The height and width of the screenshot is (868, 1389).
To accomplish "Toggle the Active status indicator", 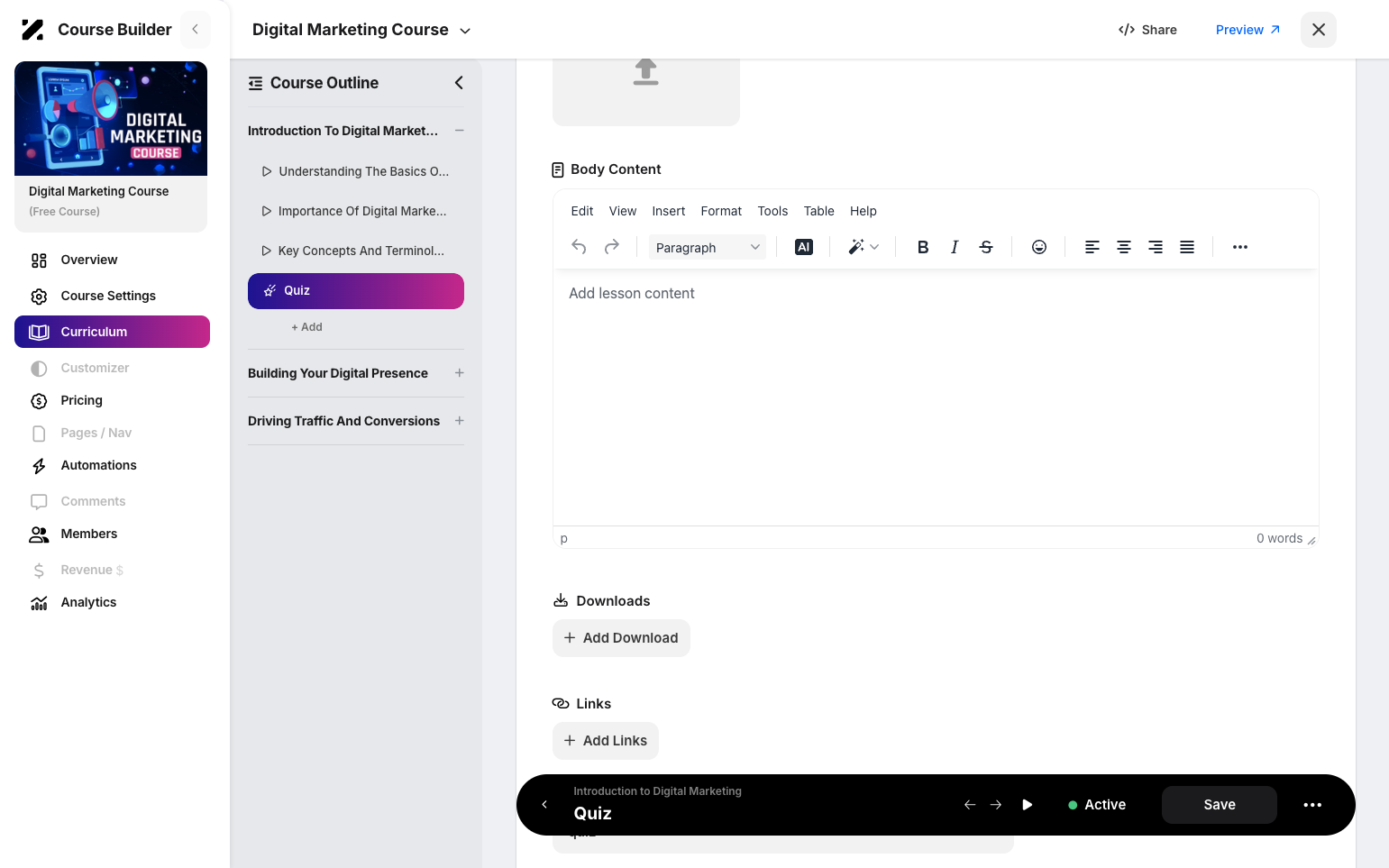I will pos(1097,805).
